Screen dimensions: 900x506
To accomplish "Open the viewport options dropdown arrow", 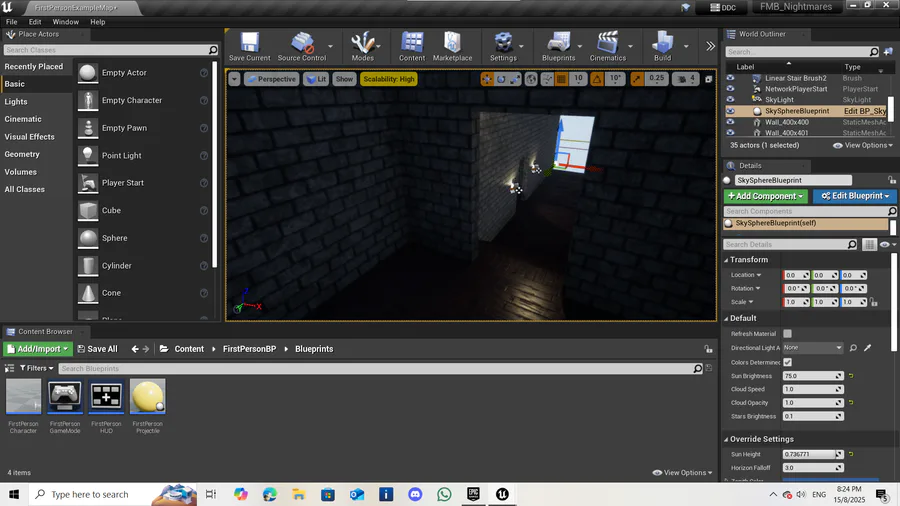I will 234,79.
